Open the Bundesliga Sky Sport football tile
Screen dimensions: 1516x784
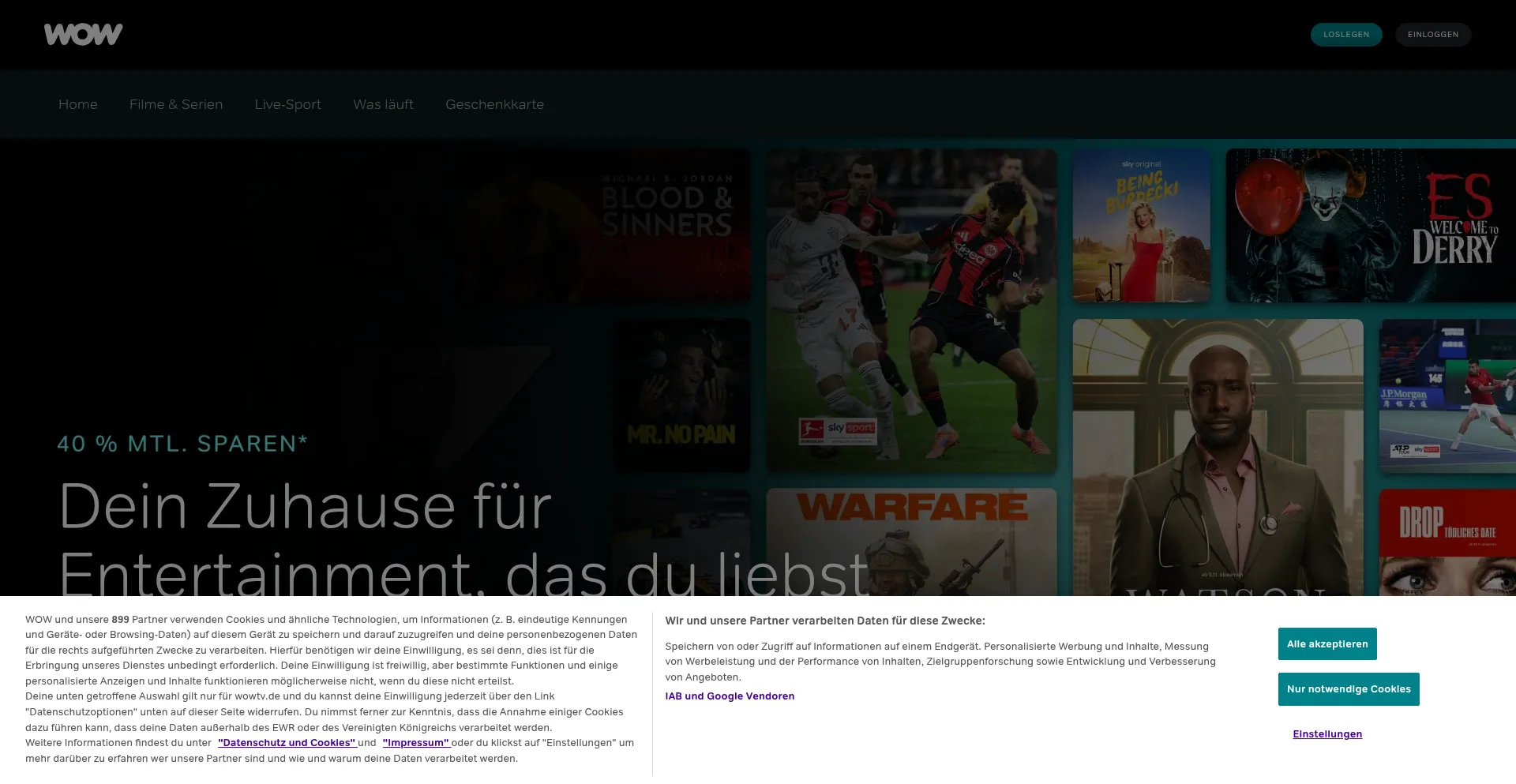tap(911, 311)
